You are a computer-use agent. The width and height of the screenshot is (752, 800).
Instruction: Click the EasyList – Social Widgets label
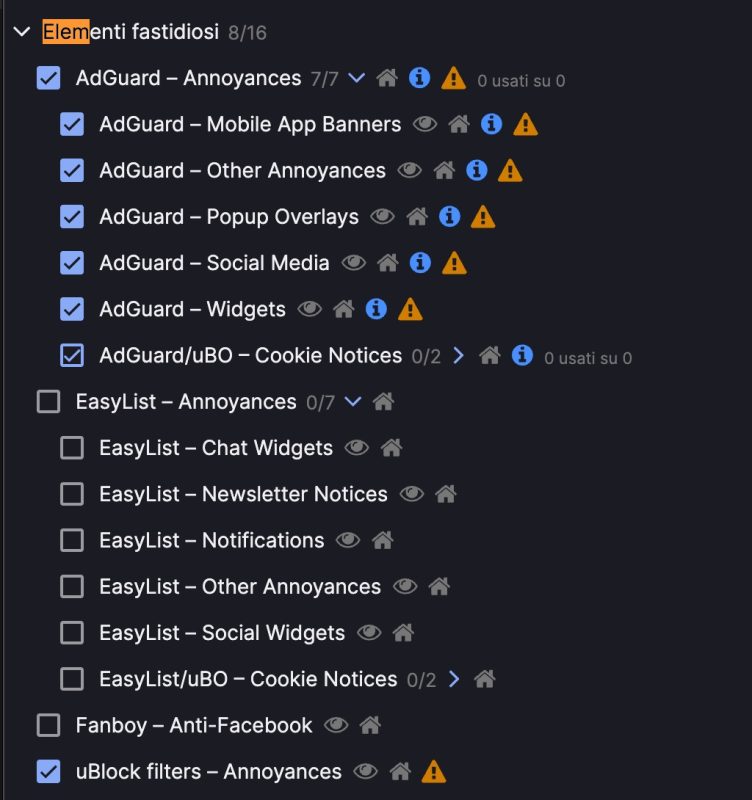click(x=222, y=633)
